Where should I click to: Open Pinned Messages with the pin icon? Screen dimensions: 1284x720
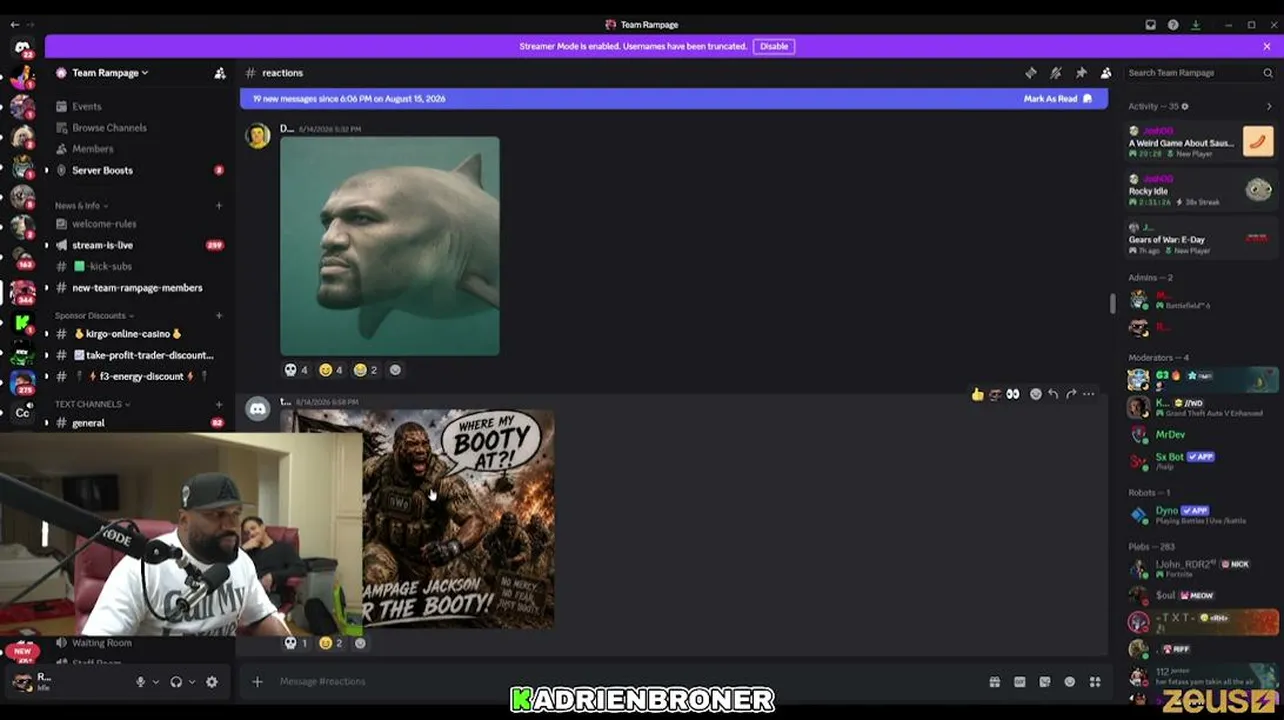pyautogui.click(x=1081, y=73)
